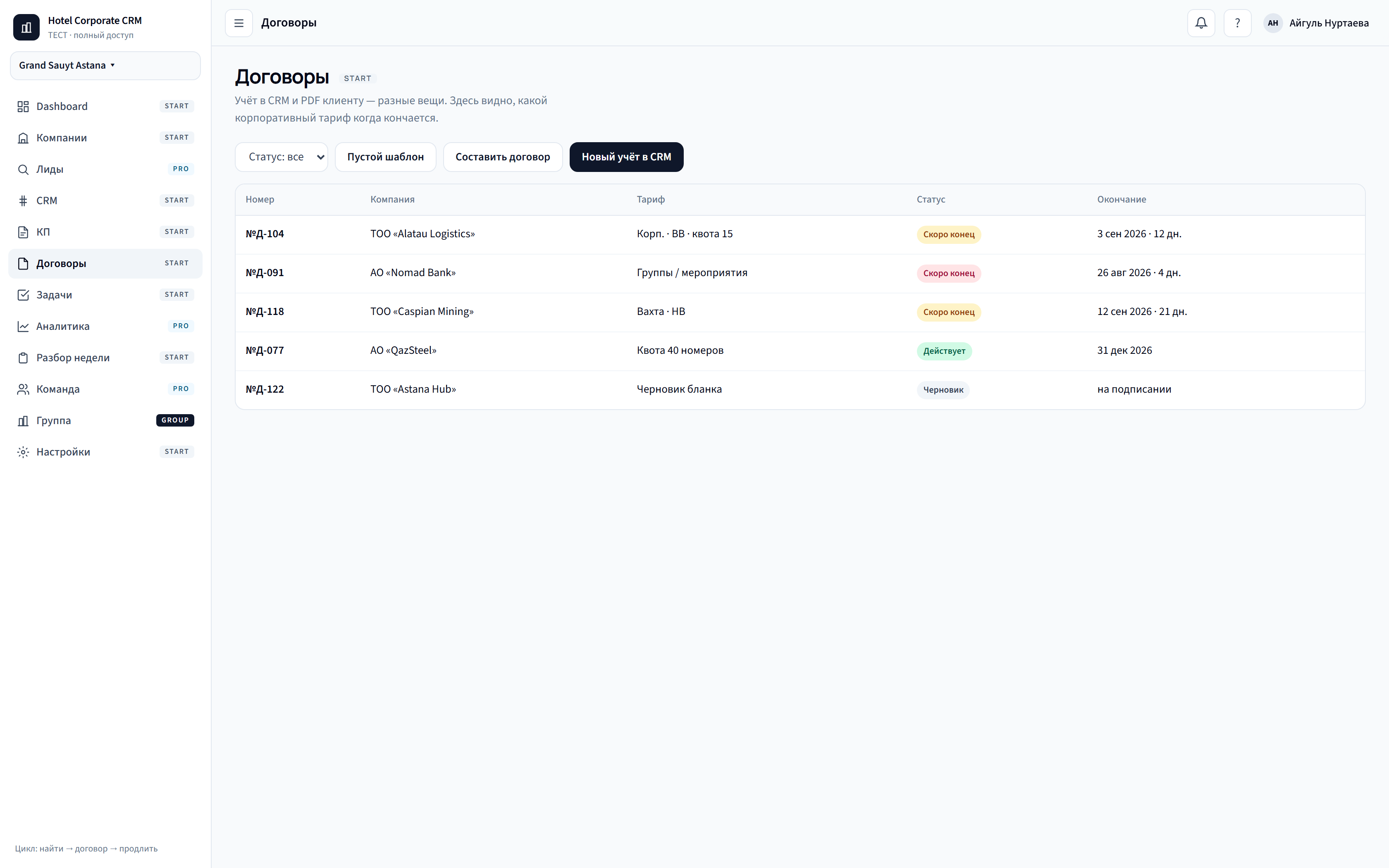
Task: Click tariff Квота 40 номеров
Action: point(680,350)
